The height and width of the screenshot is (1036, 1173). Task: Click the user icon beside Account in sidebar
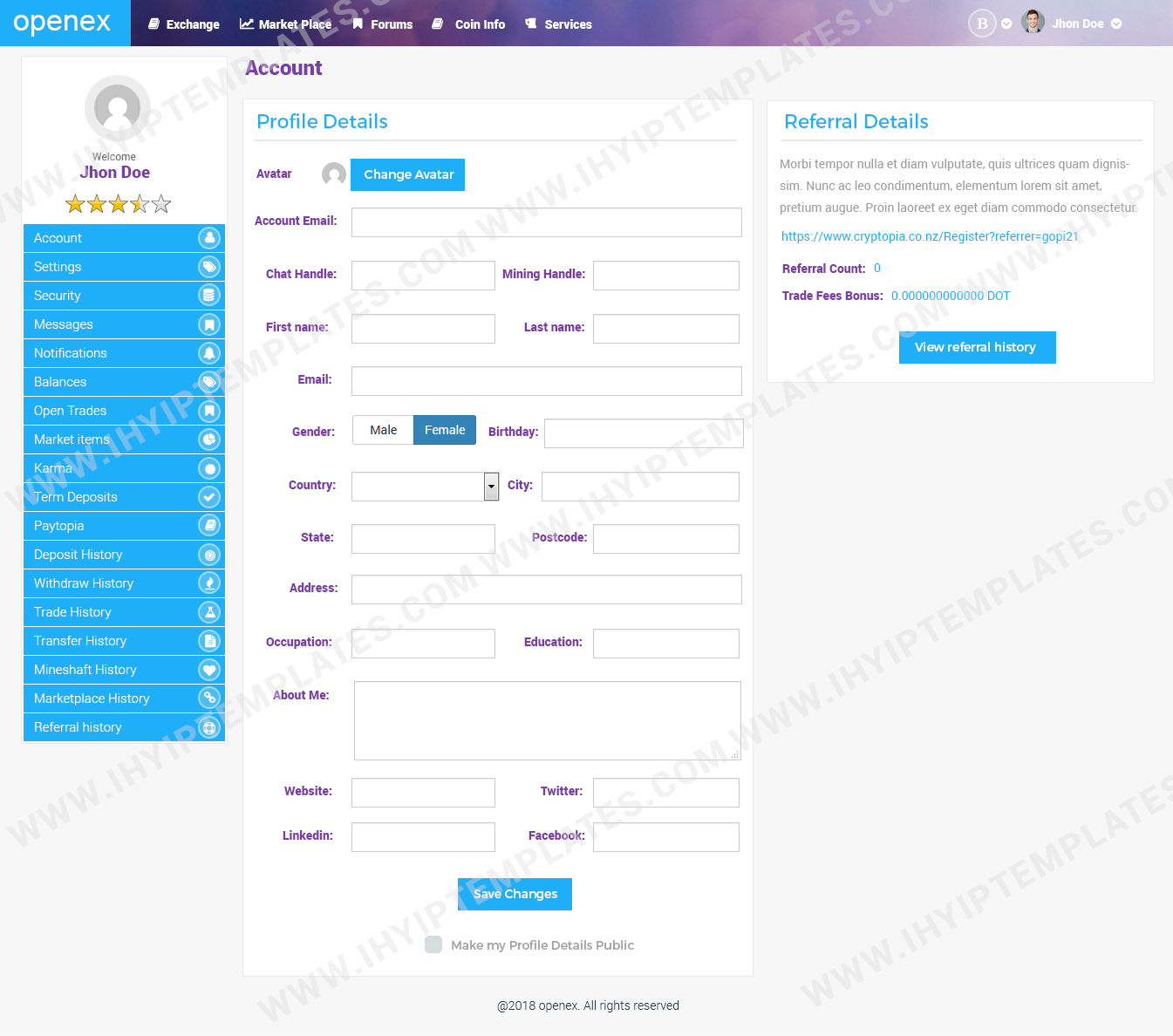209,238
